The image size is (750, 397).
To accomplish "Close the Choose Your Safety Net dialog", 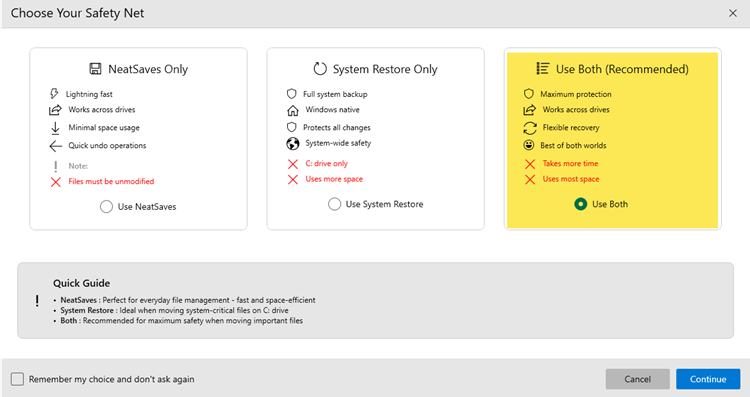I will point(733,13).
